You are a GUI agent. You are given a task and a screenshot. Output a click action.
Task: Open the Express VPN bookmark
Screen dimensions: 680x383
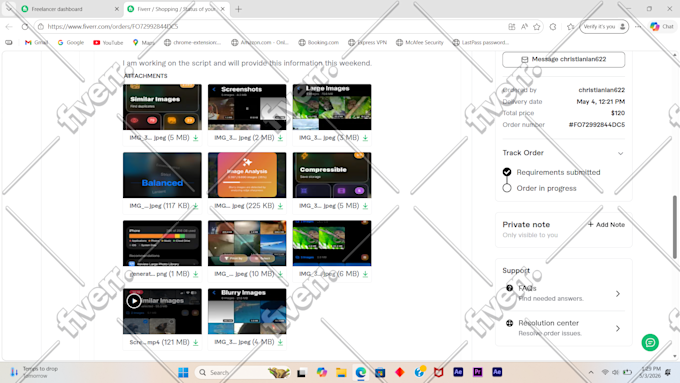367,43
